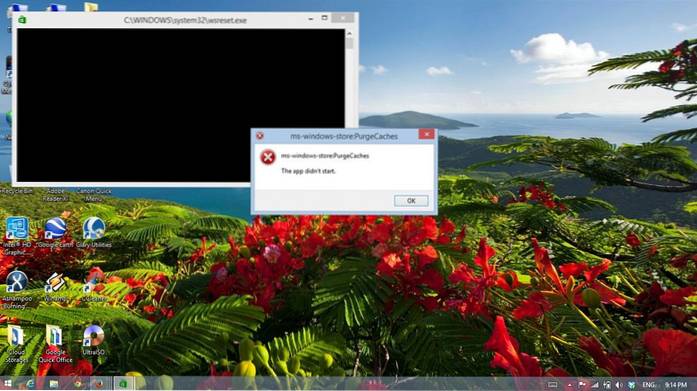Open the Action Center flag icon
Screen dimensions: 697x391
point(581,385)
